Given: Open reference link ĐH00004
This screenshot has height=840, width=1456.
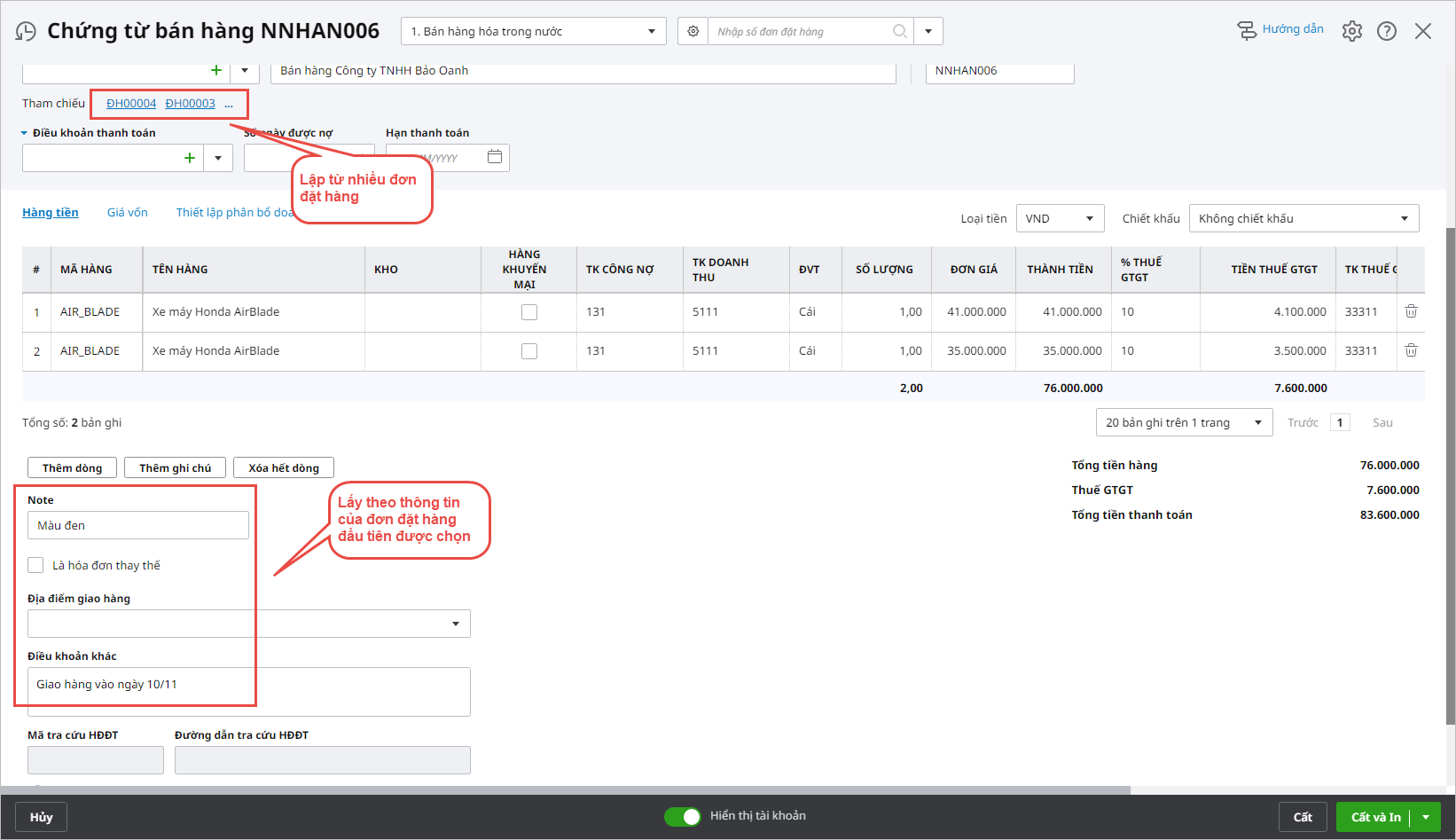Looking at the screenshot, I should point(131,104).
